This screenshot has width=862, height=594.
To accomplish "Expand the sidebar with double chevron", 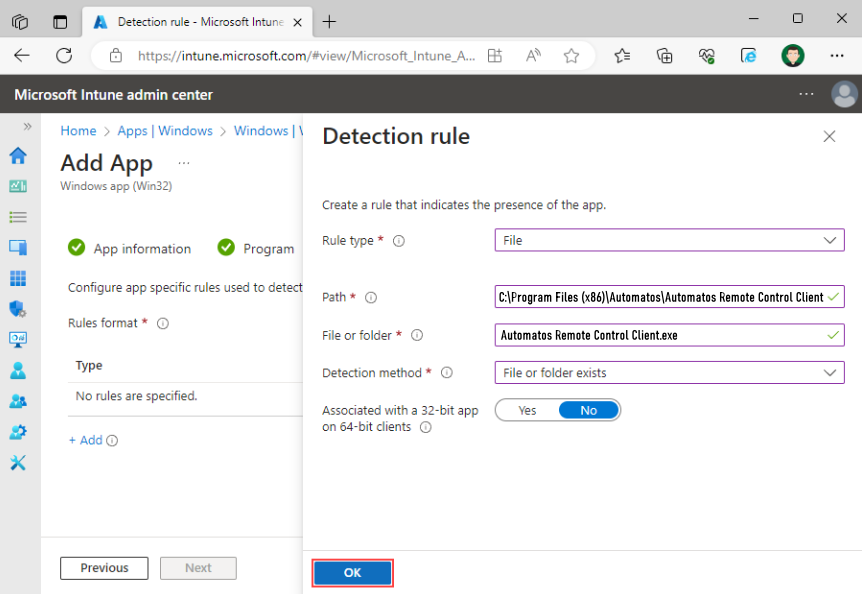I will tap(27, 127).
